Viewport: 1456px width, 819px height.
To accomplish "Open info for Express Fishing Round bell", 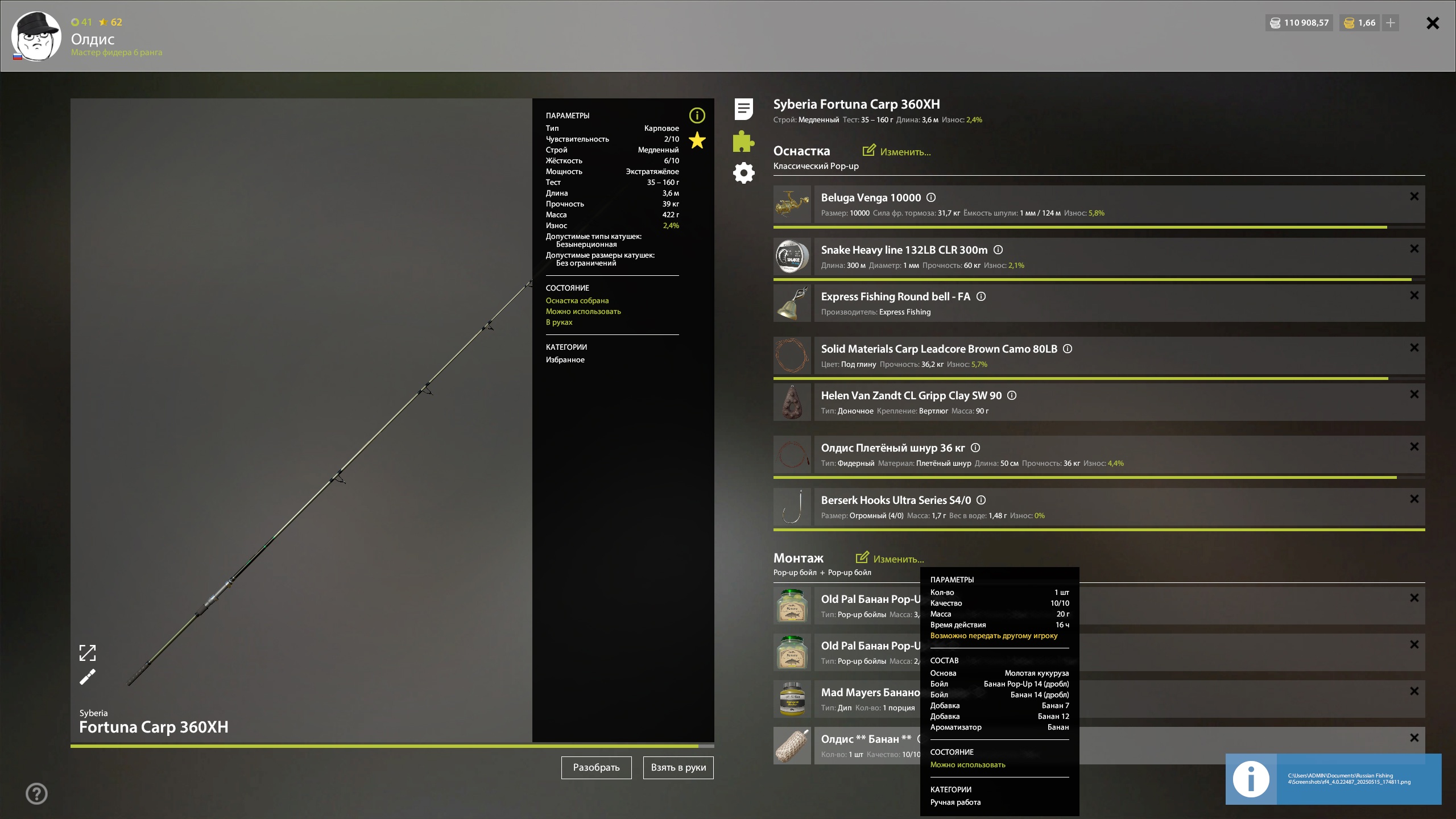I will click(981, 296).
